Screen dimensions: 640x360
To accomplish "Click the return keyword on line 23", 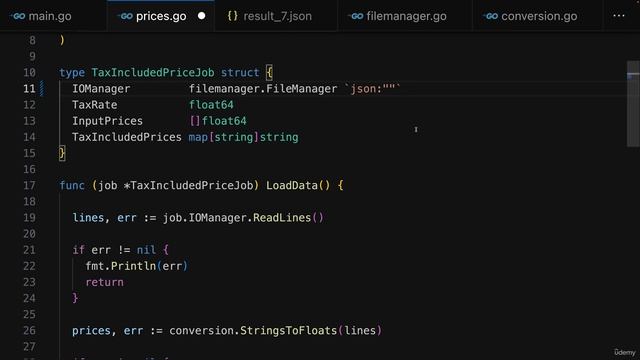I will click(104, 282).
